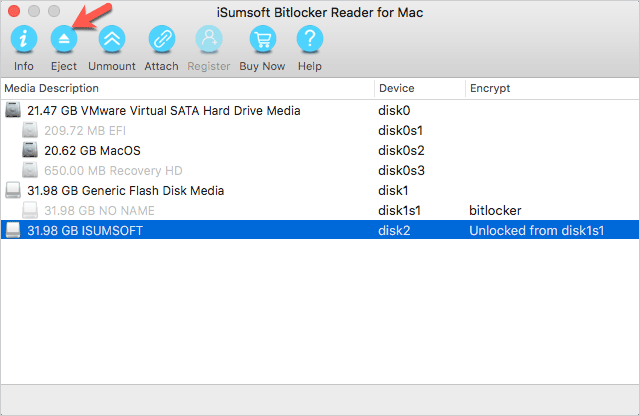Click the disk0s3 device cell
Image resolution: width=640 pixels, height=416 pixels.
[x=401, y=171]
